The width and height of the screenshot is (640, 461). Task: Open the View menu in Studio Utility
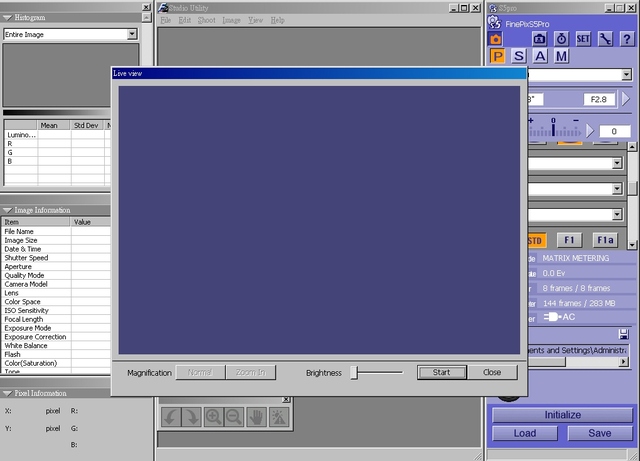(x=256, y=20)
